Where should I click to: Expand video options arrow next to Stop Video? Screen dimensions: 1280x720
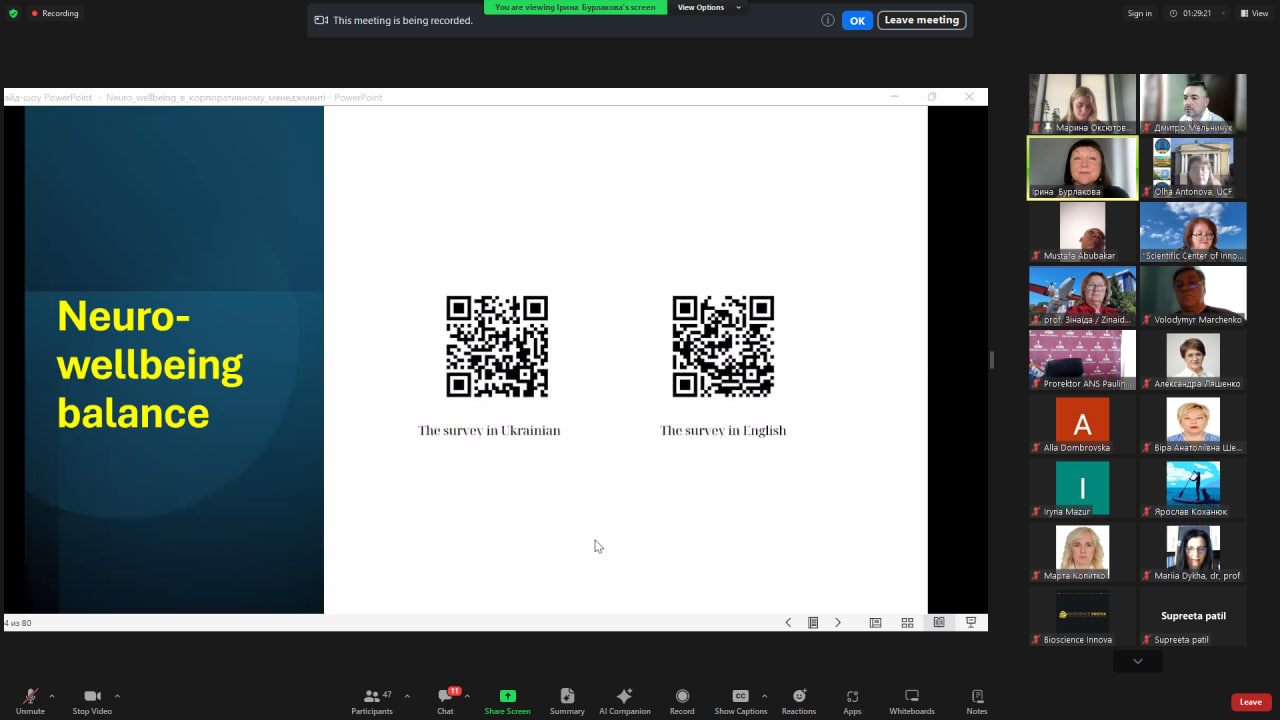(117, 696)
